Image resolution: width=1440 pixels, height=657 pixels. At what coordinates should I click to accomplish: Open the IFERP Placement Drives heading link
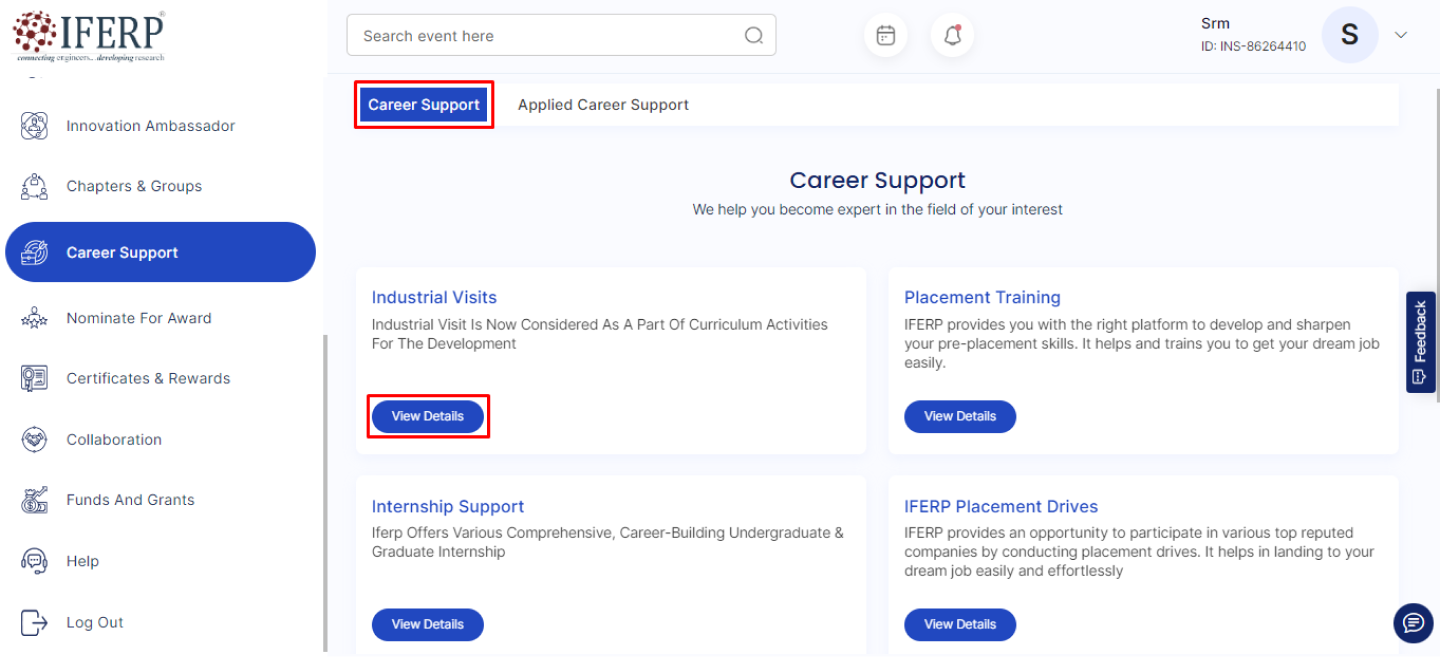pyautogui.click(x=1001, y=506)
